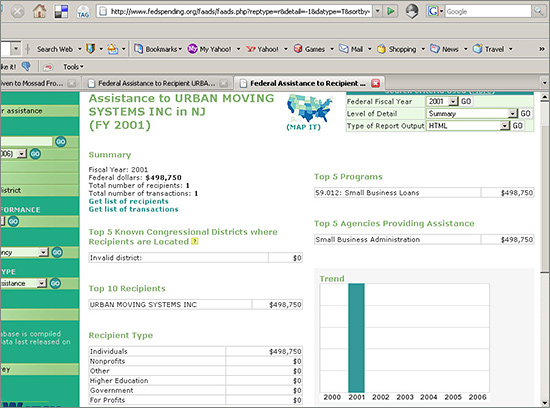Close the active Federal Assistance tab
550x408 pixels.
click(x=376, y=83)
